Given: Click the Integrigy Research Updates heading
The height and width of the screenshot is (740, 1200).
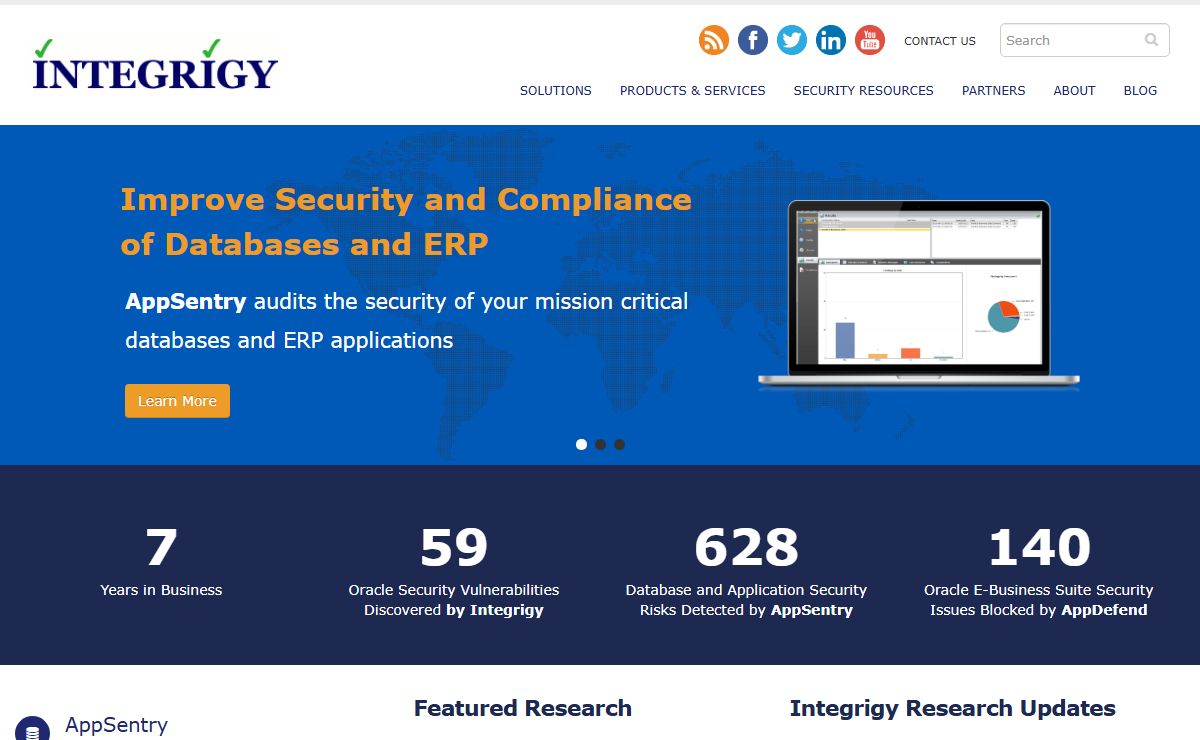Looking at the screenshot, I should point(953,708).
